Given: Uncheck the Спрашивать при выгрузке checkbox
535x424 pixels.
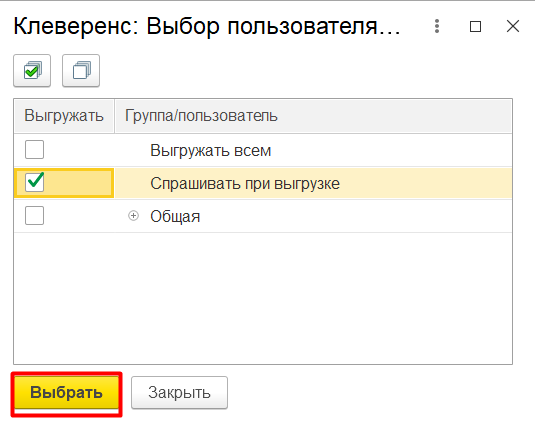Looking at the screenshot, I should coord(34,182).
